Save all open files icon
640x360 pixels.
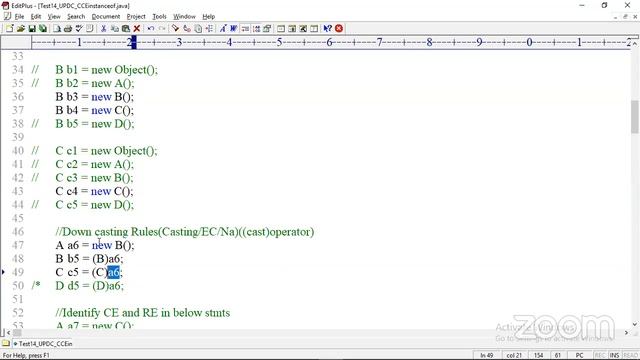(42, 29)
